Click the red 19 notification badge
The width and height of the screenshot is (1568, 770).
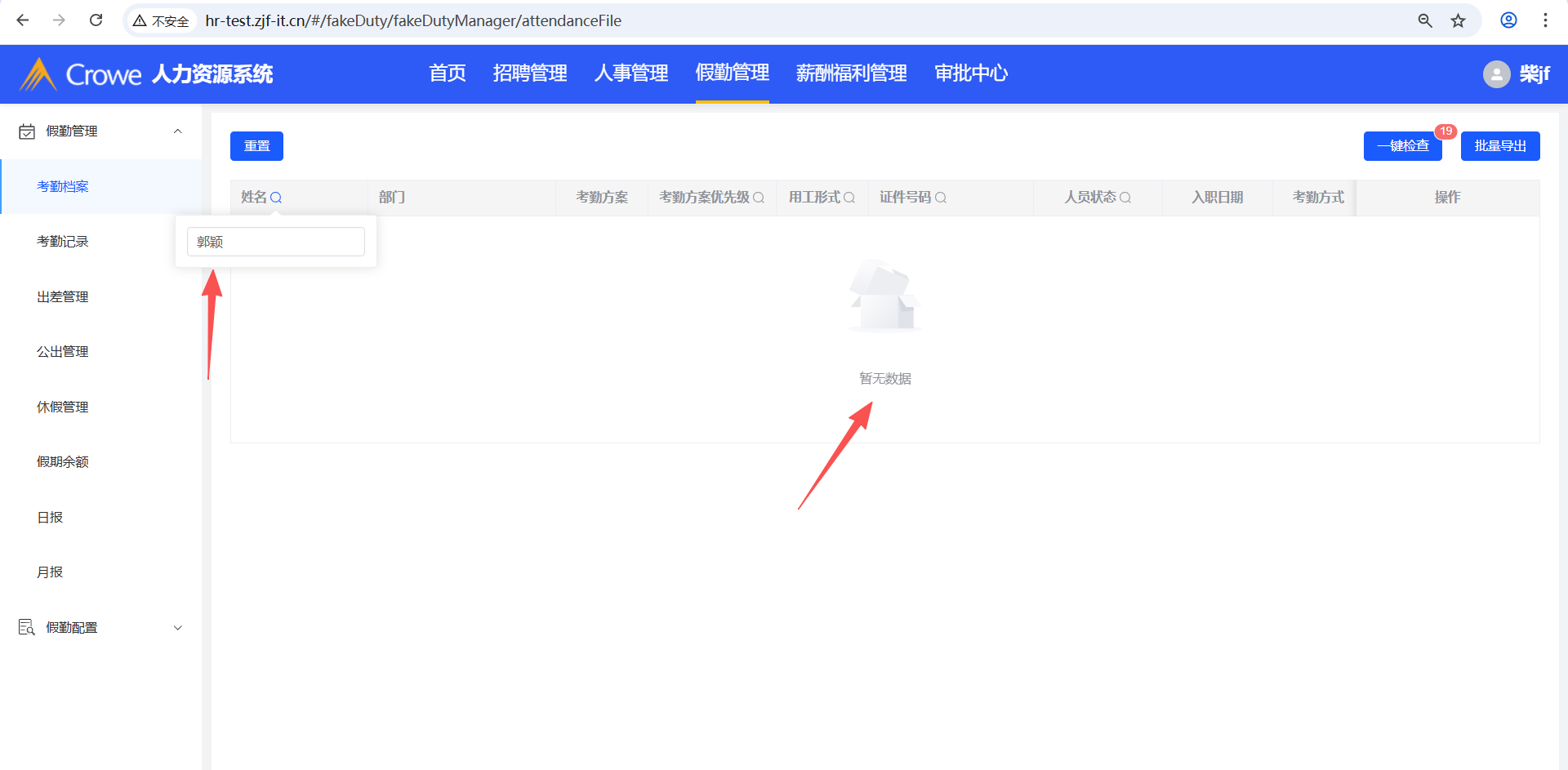1445,131
